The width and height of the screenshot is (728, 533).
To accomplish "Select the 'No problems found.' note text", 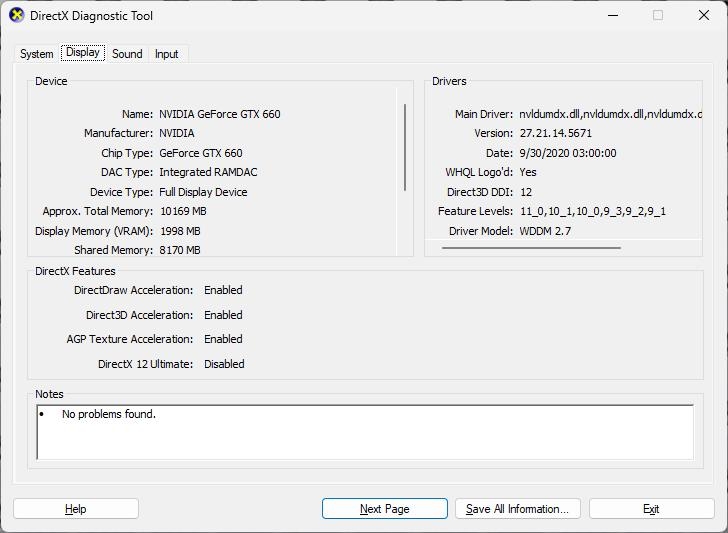I will pyautogui.click(x=108, y=414).
